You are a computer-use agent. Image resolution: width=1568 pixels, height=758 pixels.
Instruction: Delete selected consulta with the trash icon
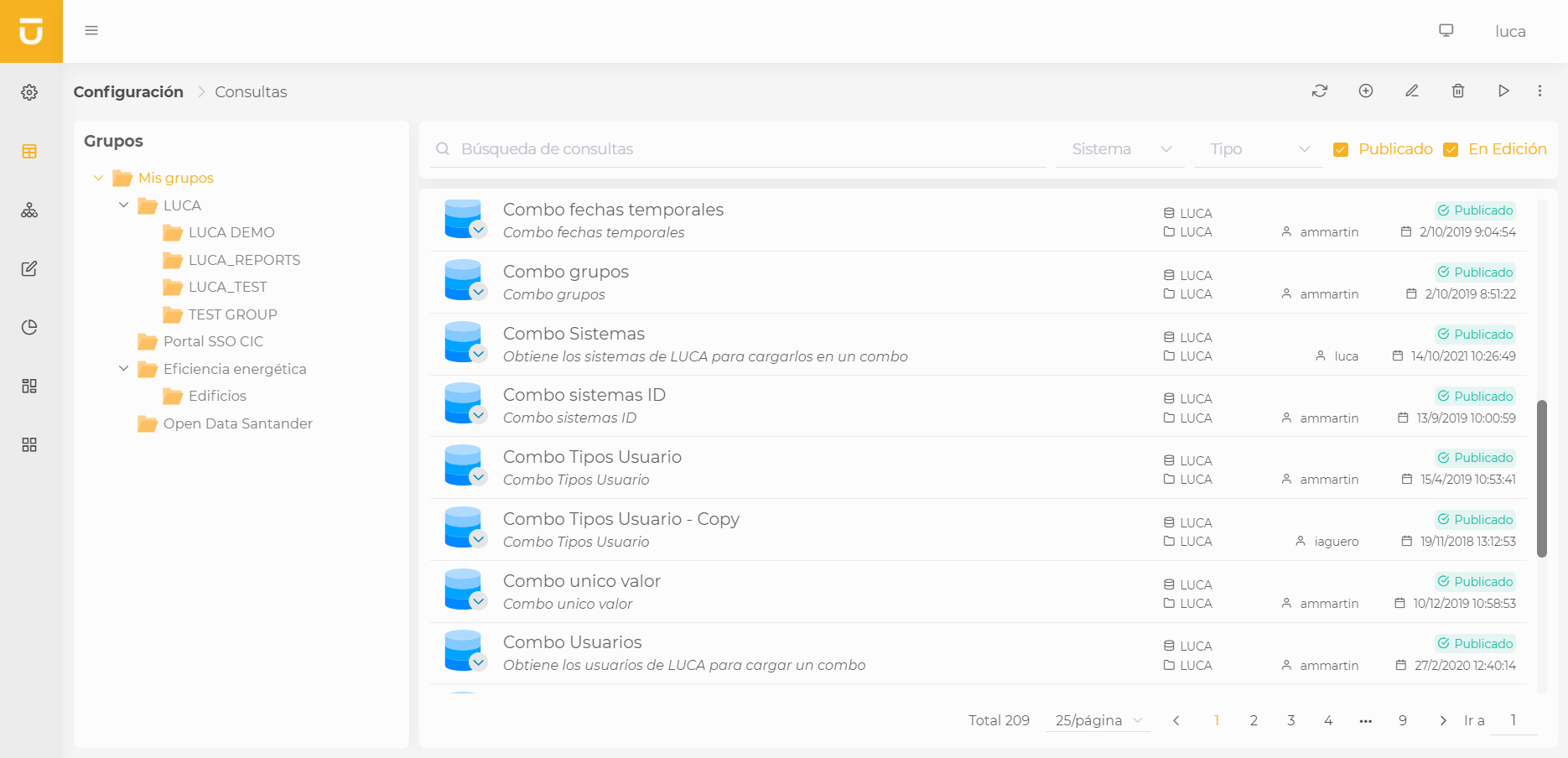(x=1457, y=91)
